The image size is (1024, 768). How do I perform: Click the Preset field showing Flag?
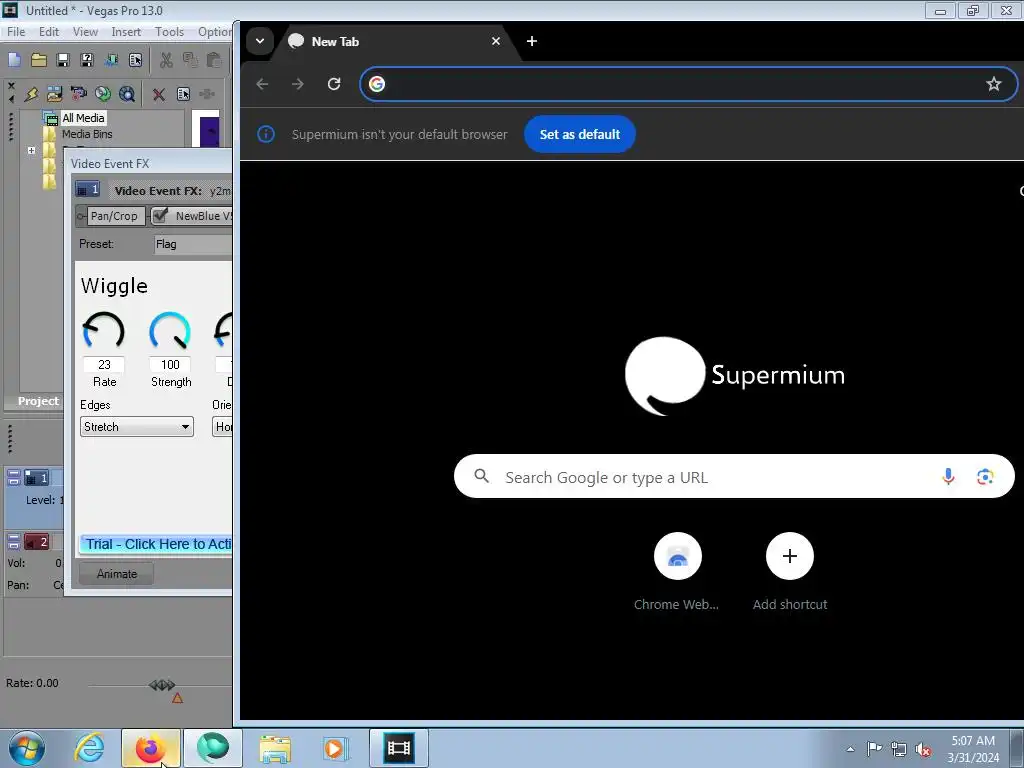coord(193,244)
